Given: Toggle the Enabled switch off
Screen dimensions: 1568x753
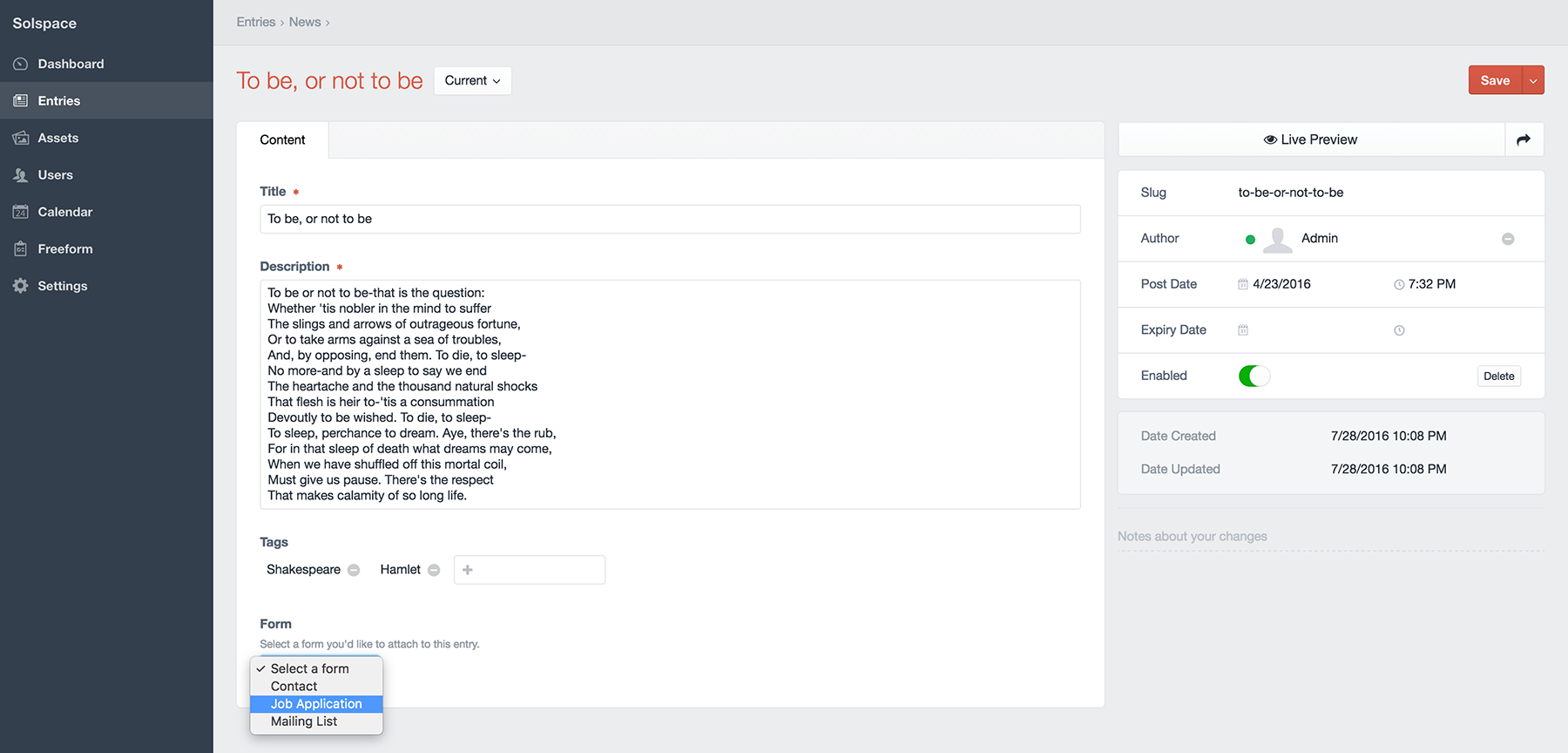Looking at the screenshot, I should [x=1254, y=376].
